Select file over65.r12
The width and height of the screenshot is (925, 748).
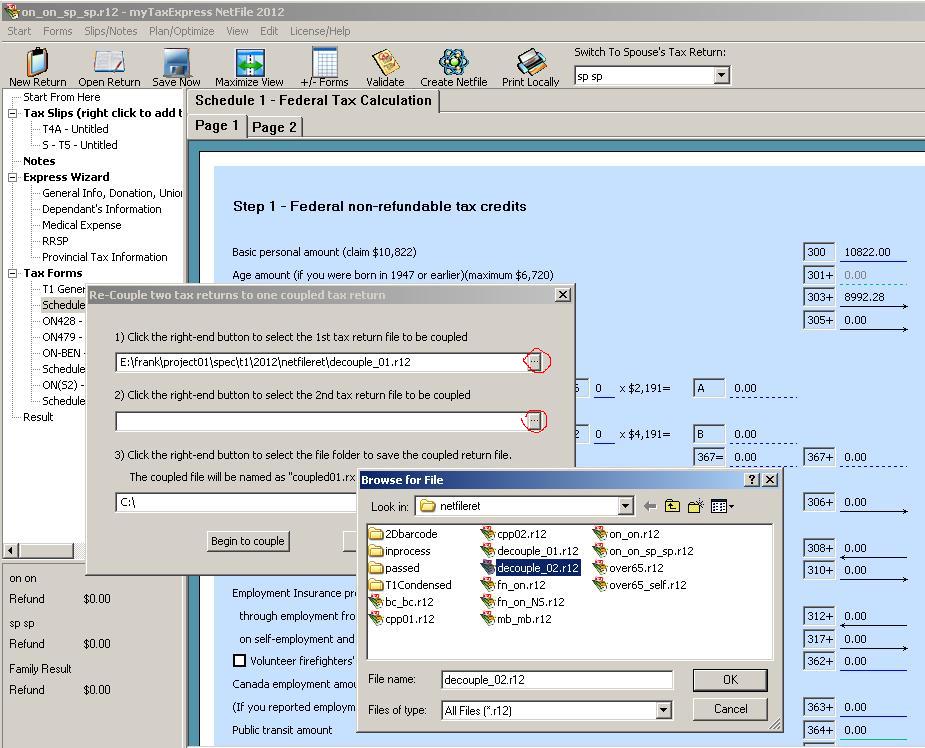click(628, 568)
